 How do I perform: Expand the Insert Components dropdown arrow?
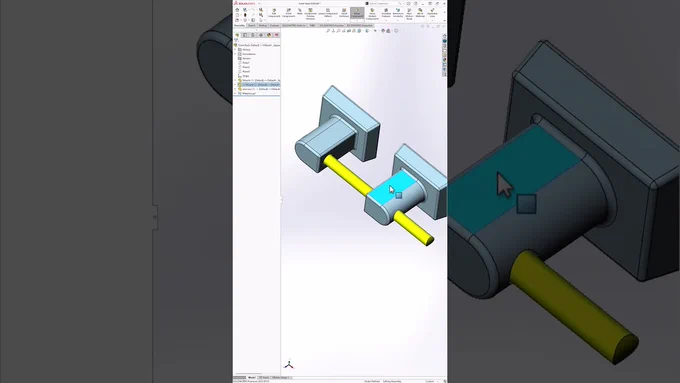(288, 20)
